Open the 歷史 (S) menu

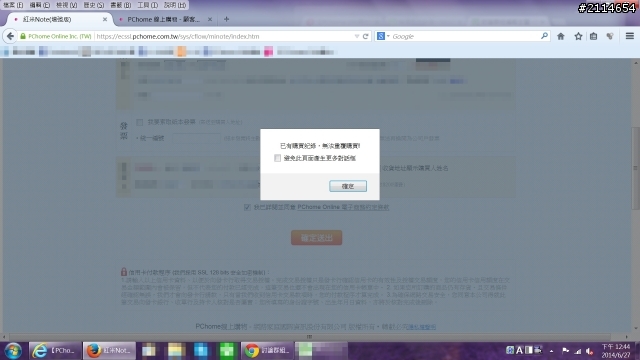pyautogui.click(x=93, y=5)
